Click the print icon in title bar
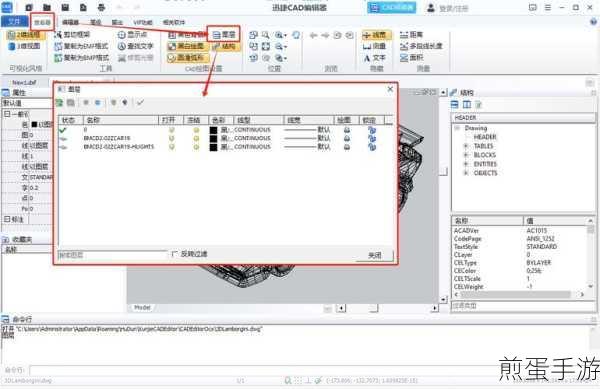The image size is (600, 389). click(101, 7)
